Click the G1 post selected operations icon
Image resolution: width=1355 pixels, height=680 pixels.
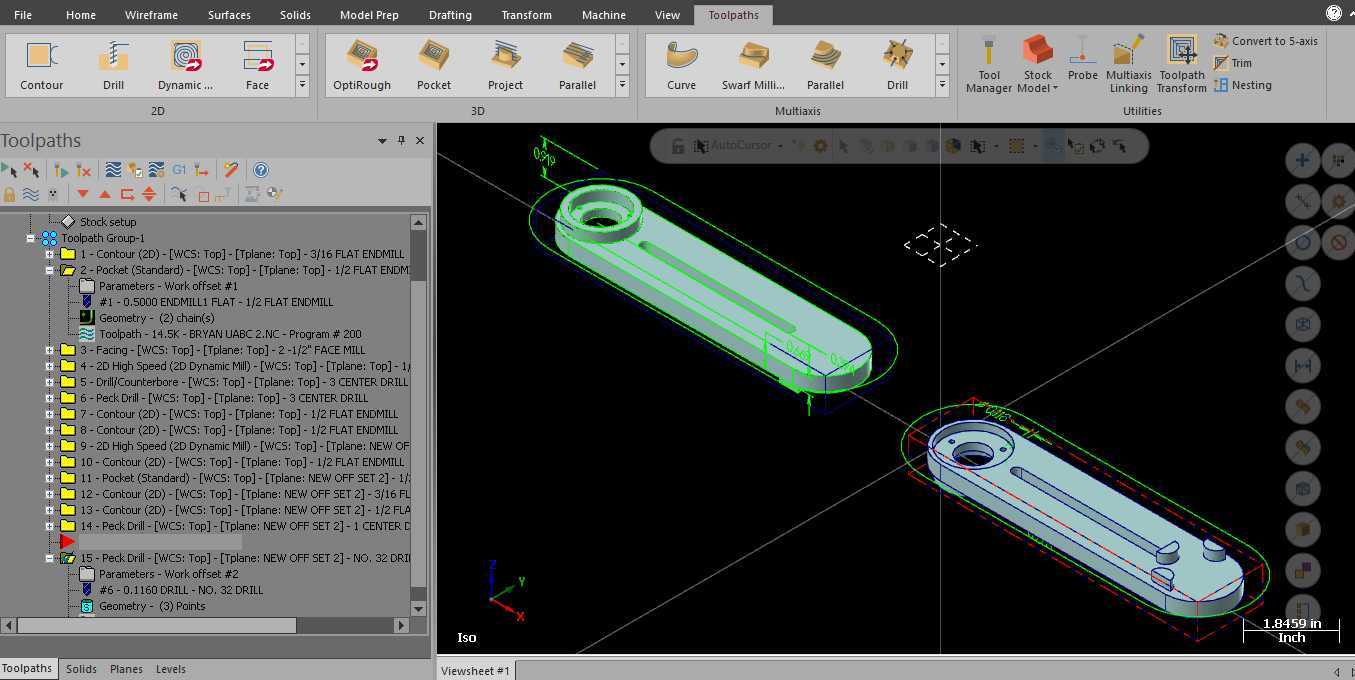pos(179,170)
